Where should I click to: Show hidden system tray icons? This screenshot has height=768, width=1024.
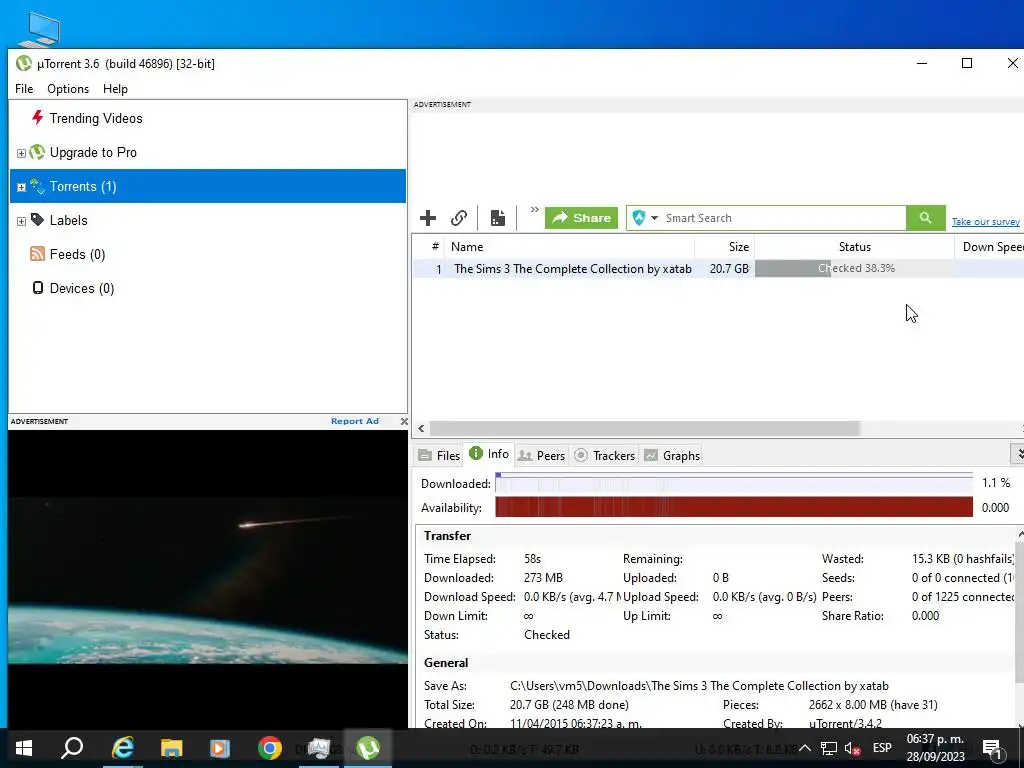(x=805, y=748)
